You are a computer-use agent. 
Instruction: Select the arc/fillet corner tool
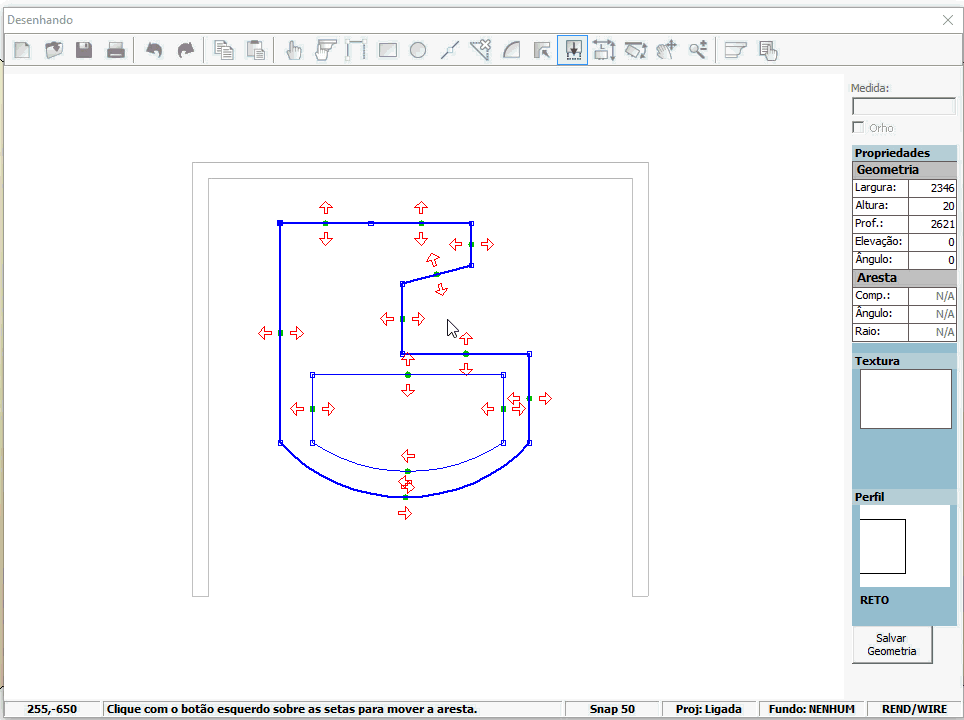click(x=512, y=50)
